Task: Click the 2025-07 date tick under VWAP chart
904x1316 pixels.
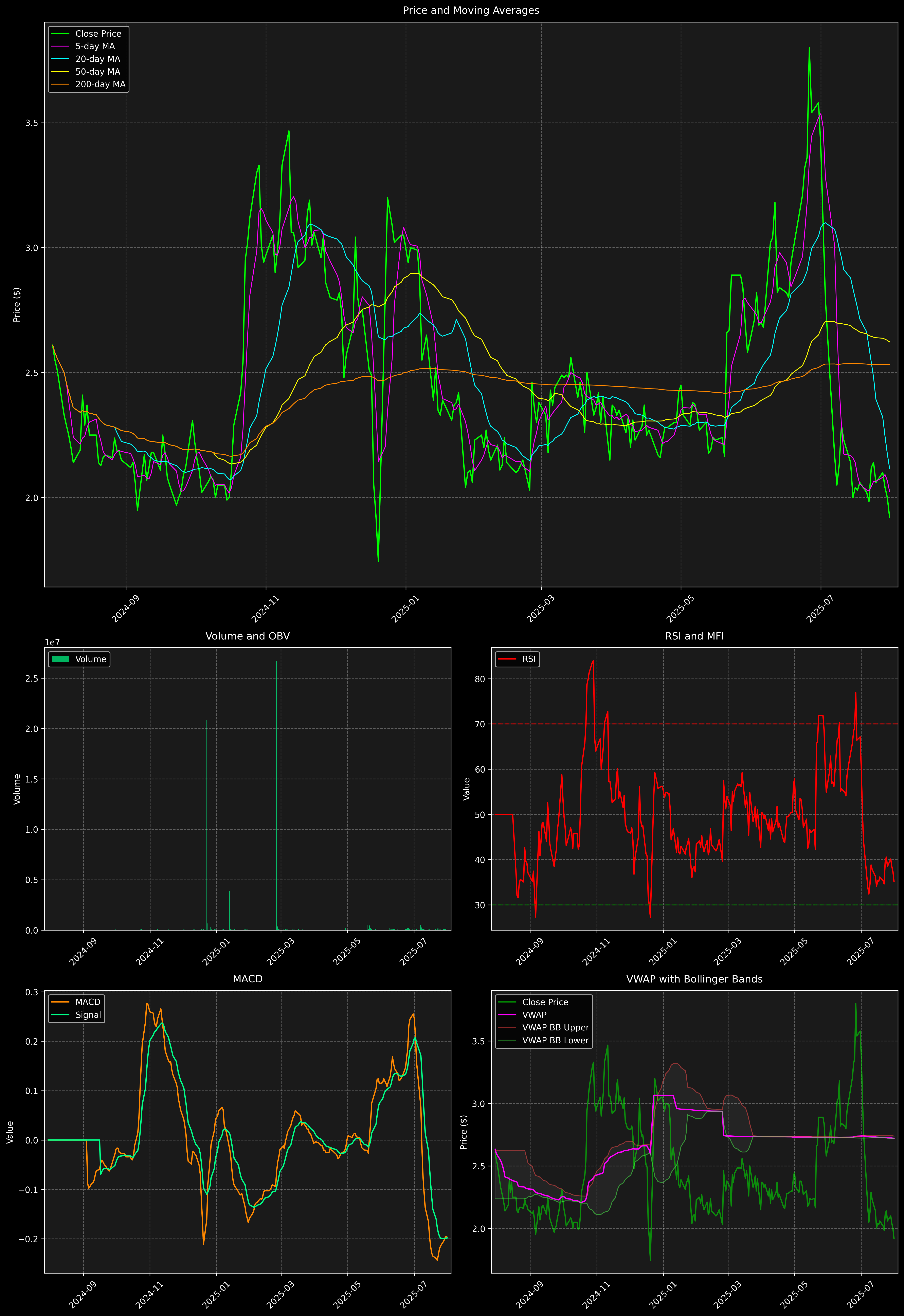Action: [x=860, y=1295]
